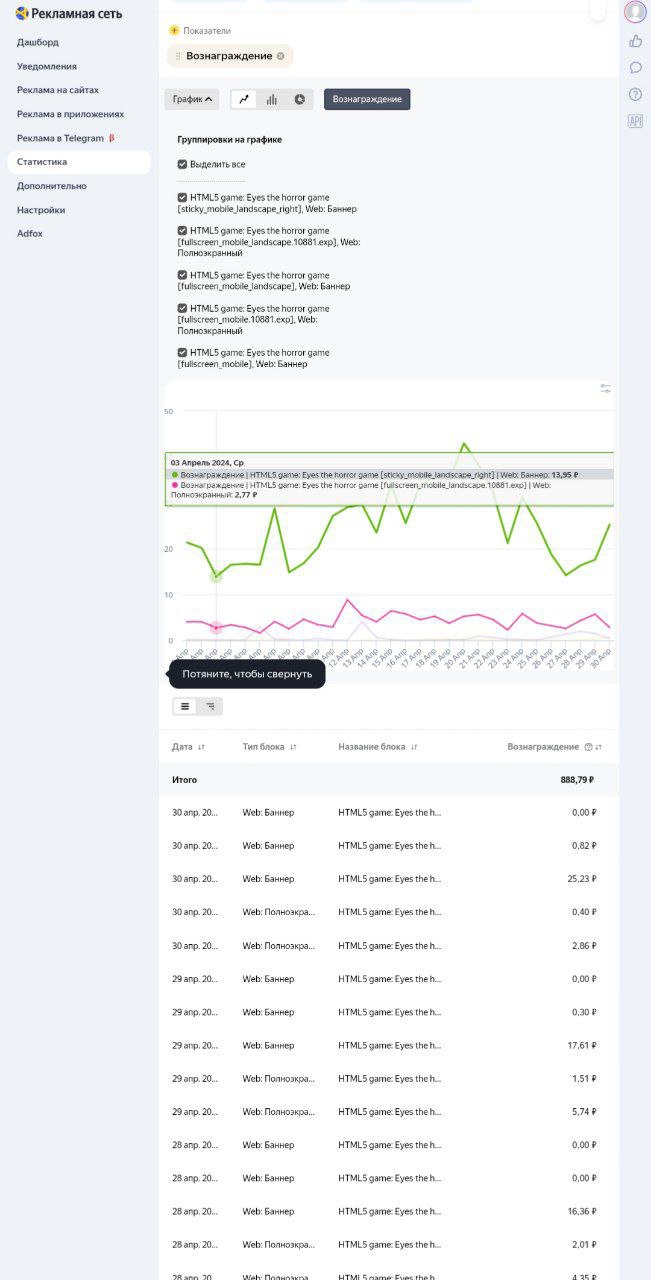Switch to pie chart view
Image resolution: width=651 pixels, height=1280 pixels.
pyautogui.click(x=299, y=100)
